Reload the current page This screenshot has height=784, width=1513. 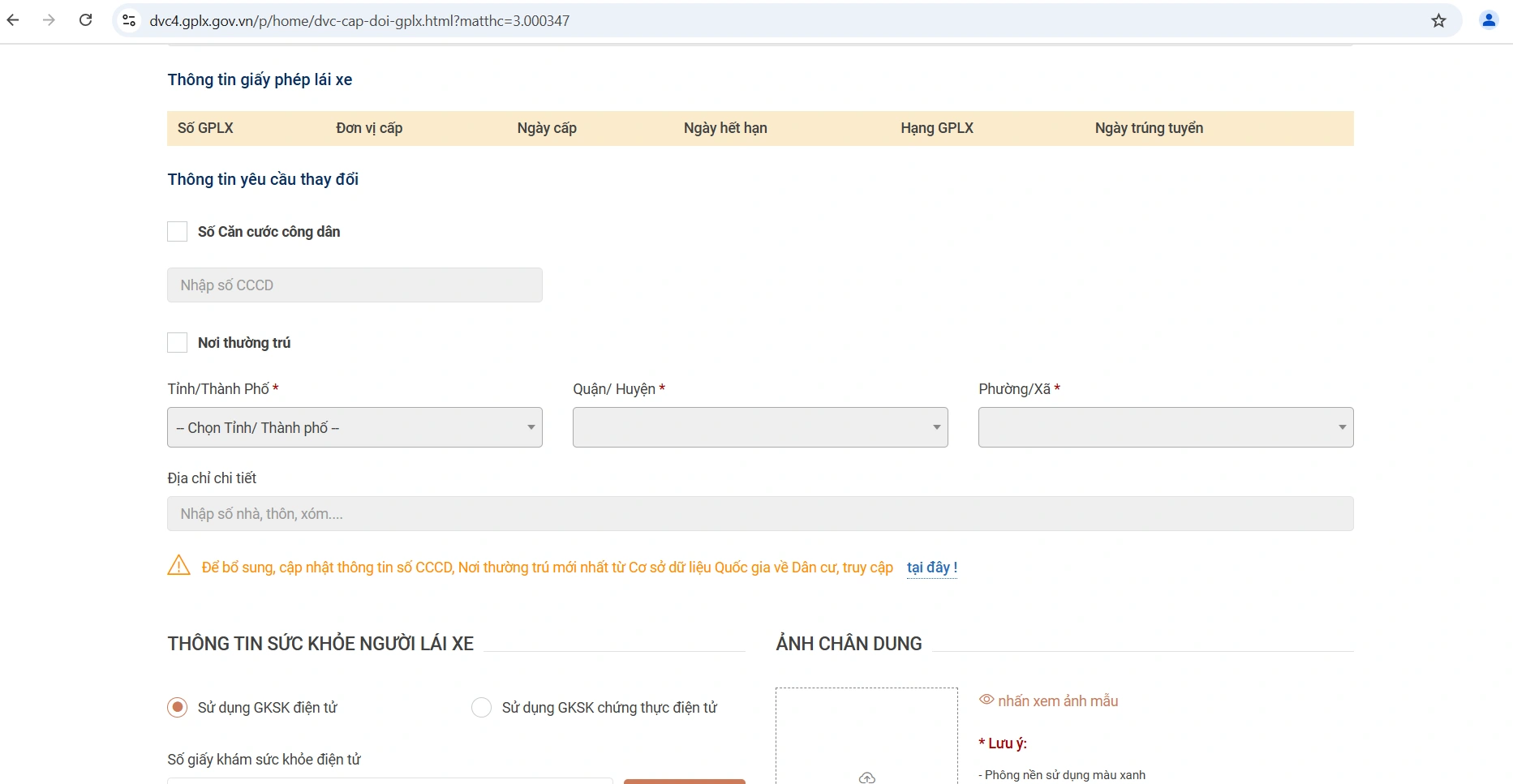85,20
